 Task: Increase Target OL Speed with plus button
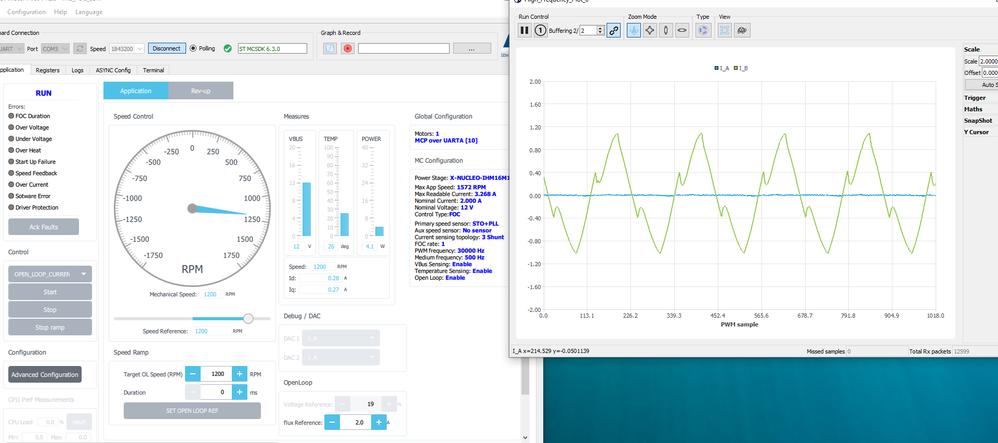pyautogui.click(x=239, y=374)
